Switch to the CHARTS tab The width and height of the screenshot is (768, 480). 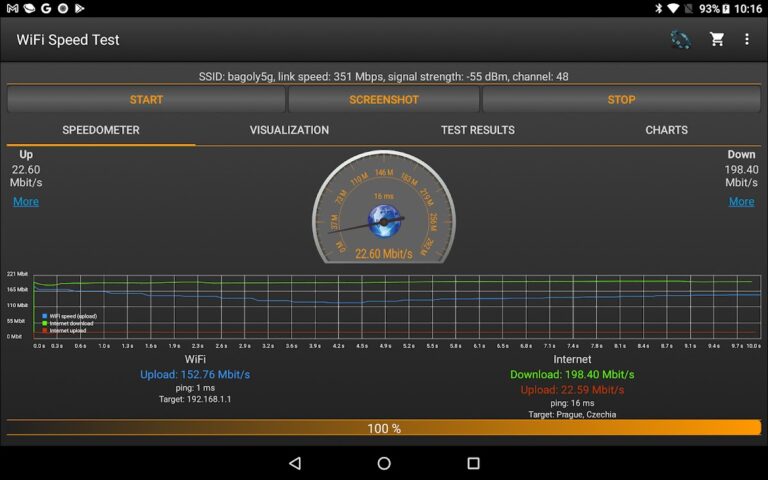pos(667,130)
